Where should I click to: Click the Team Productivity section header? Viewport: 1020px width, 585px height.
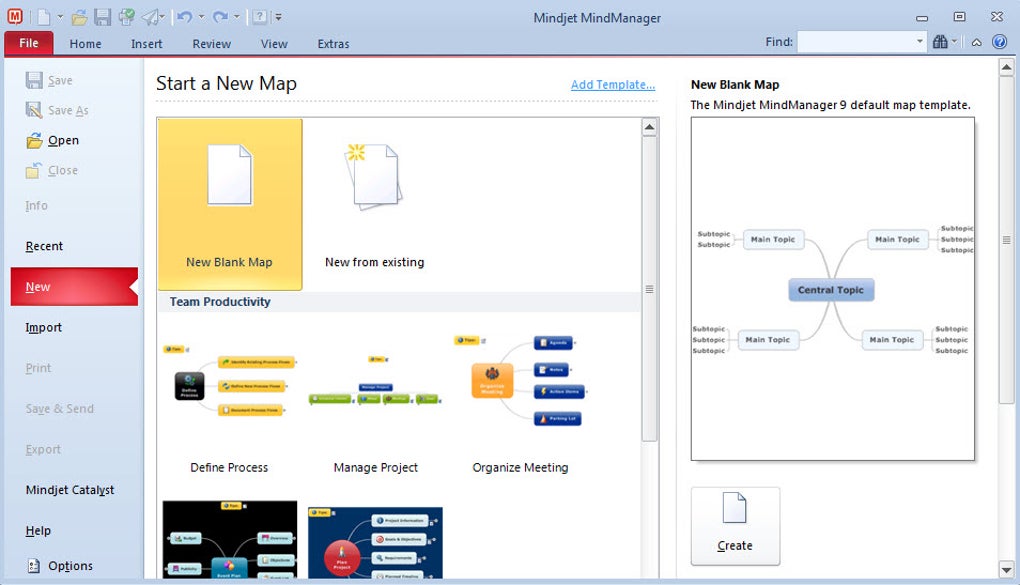point(220,301)
